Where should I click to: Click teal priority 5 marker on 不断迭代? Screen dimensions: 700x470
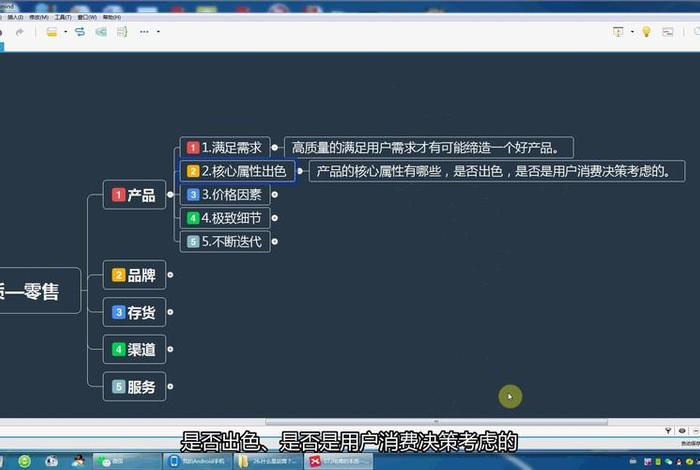[x=193, y=241]
